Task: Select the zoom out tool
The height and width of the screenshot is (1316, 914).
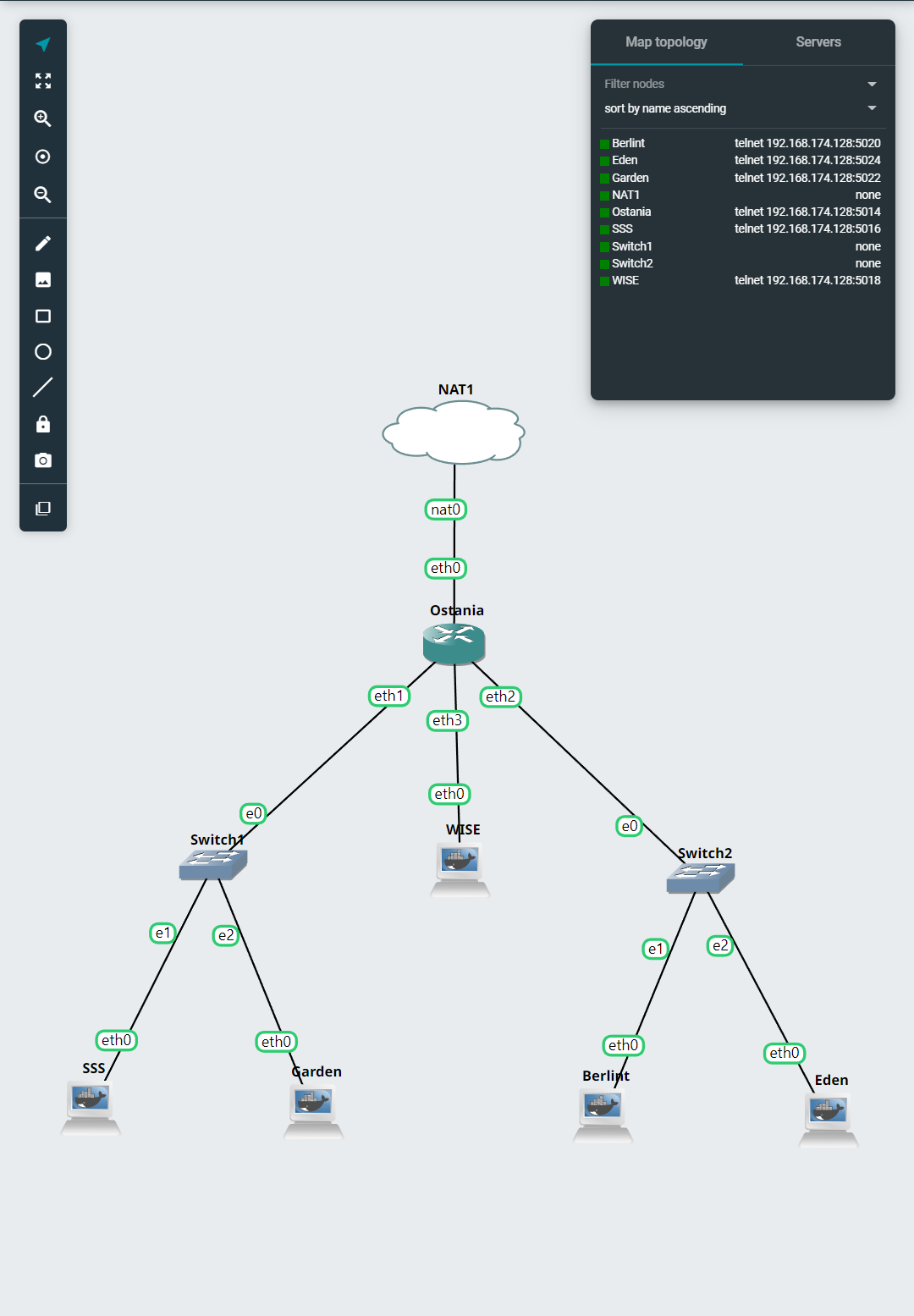Action: tap(43, 194)
